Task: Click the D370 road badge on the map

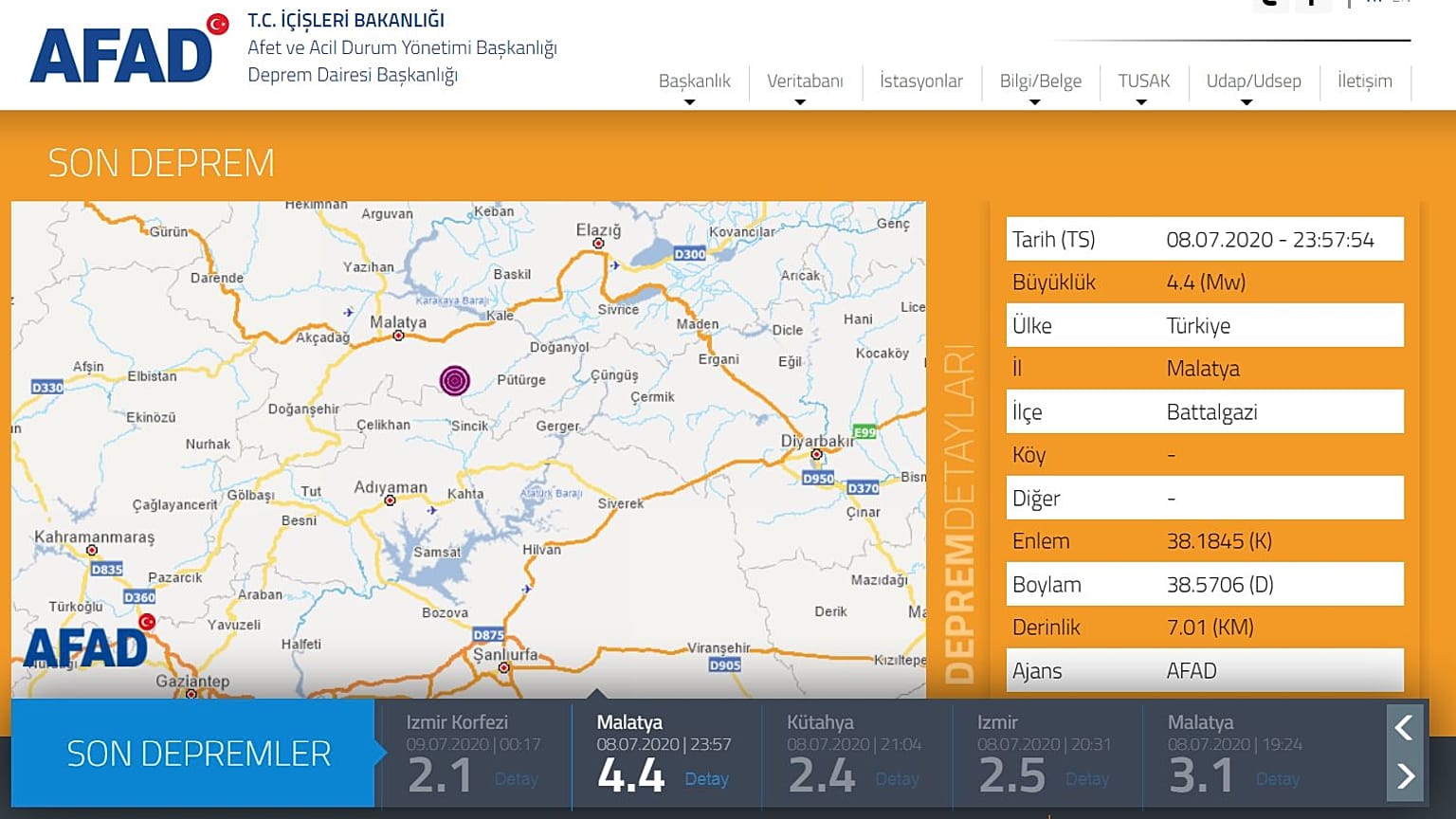Action: (x=863, y=488)
